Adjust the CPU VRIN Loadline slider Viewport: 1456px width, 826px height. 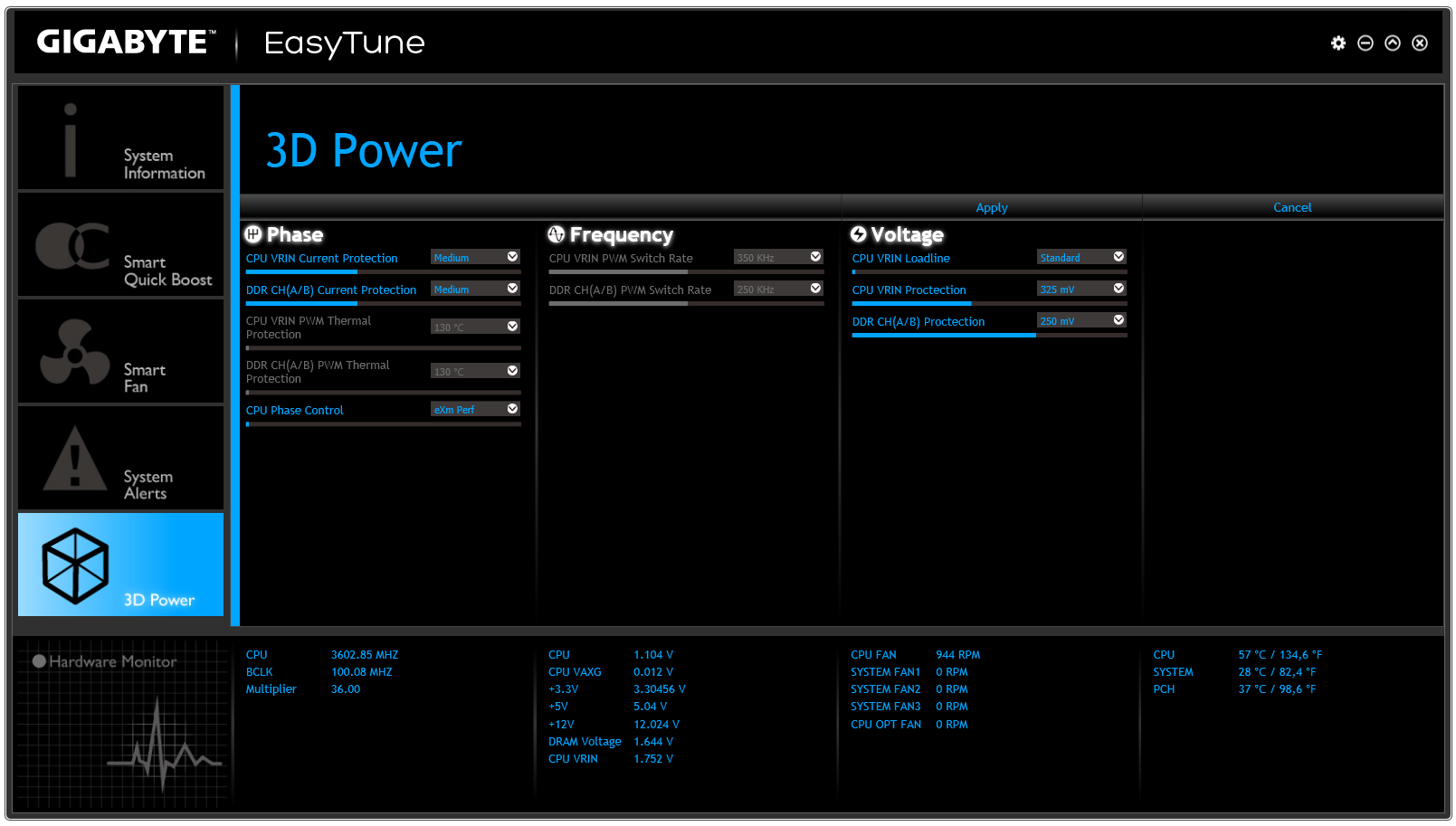point(990,271)
